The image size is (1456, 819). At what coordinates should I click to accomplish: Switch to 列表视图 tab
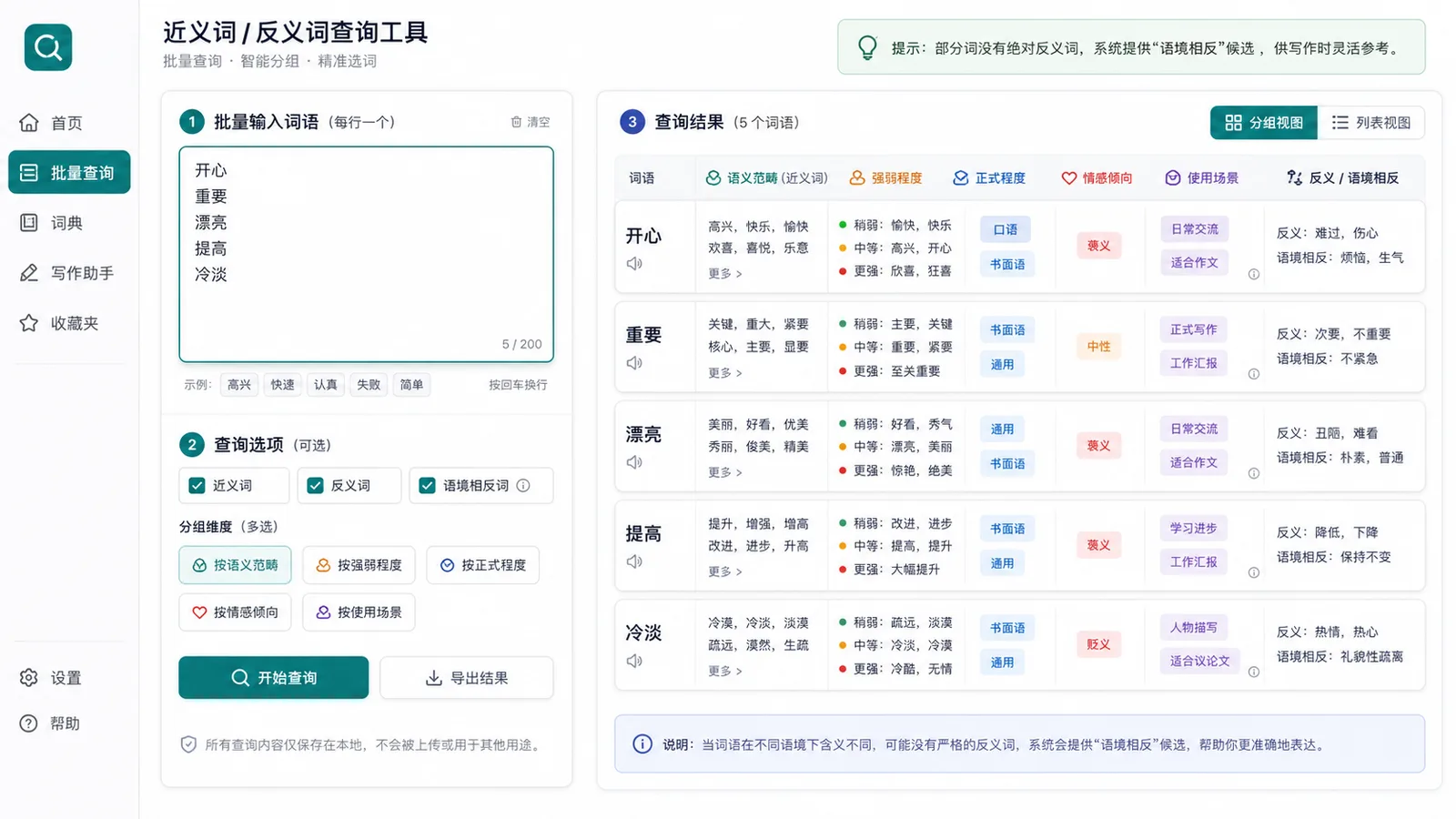tap(1370, 123)
